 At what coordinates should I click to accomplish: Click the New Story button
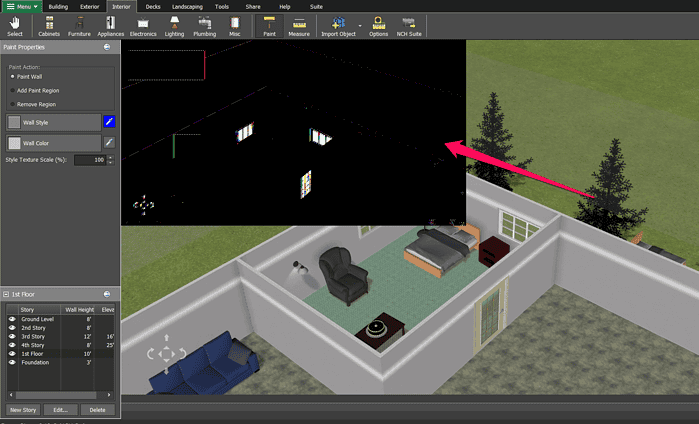[x=23, y=410]
